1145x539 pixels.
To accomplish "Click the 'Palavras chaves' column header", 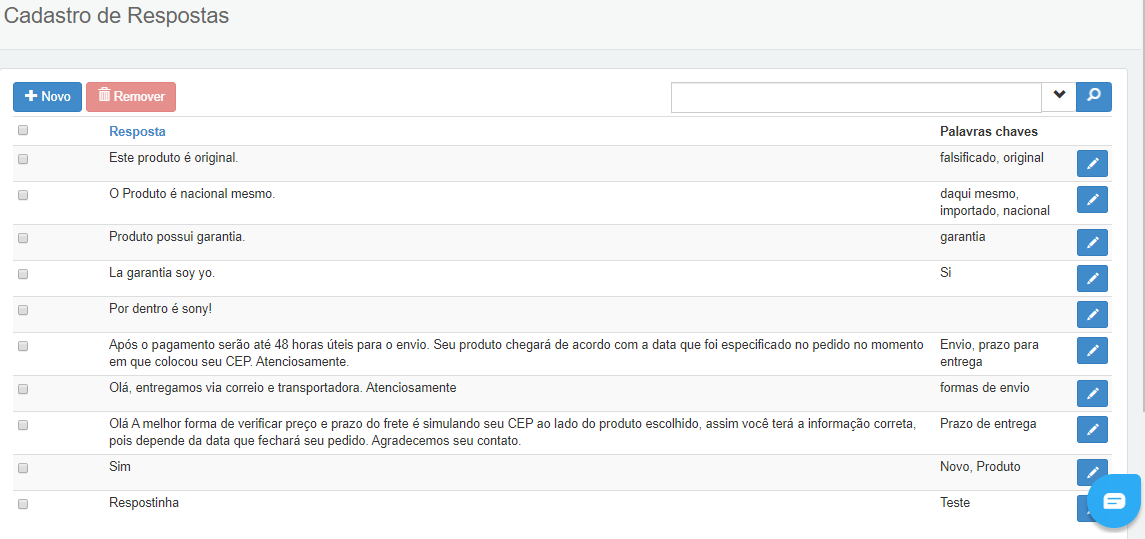I will [x=988, y=132].
